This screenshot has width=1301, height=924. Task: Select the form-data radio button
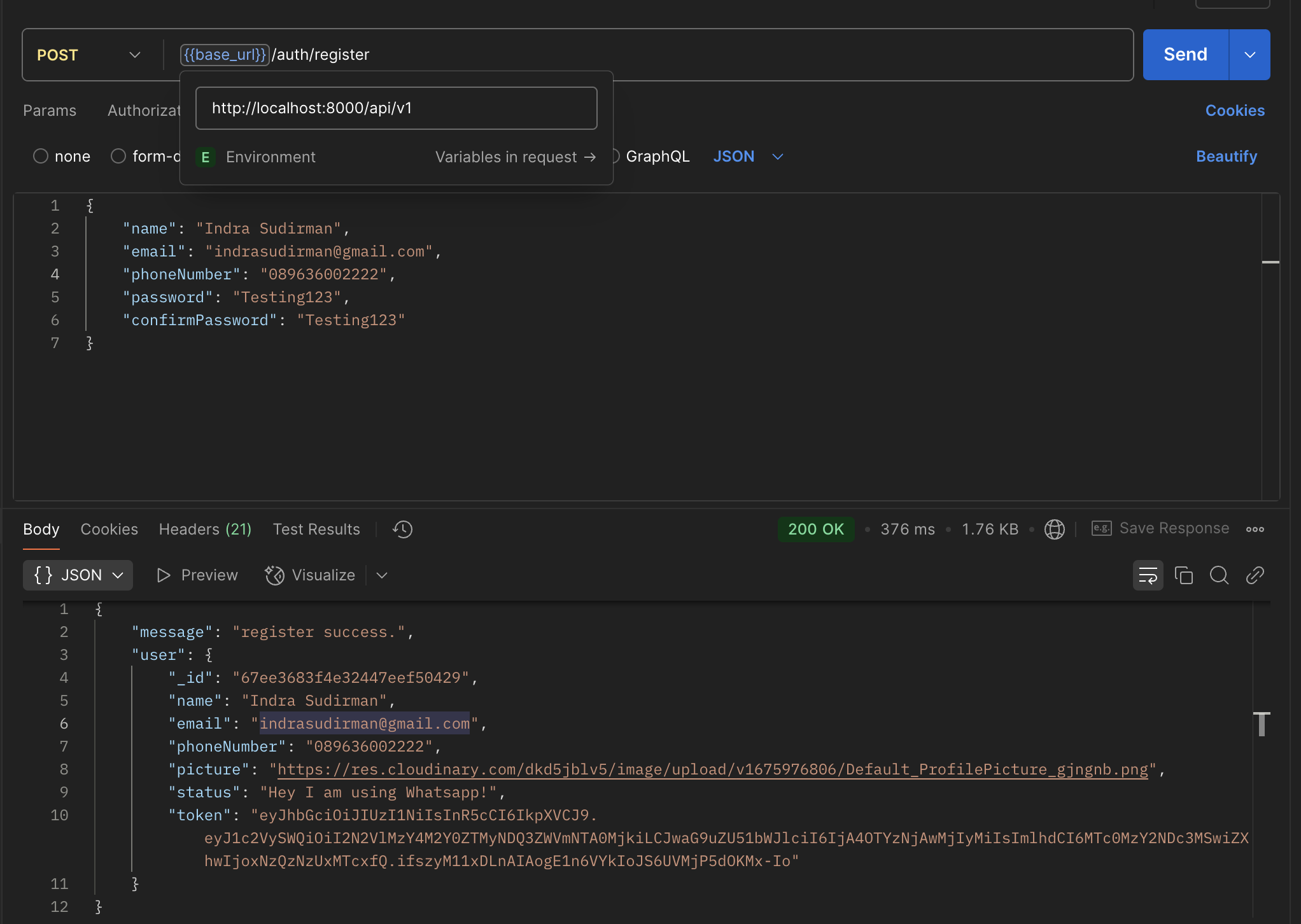click(x=118, y=156)
